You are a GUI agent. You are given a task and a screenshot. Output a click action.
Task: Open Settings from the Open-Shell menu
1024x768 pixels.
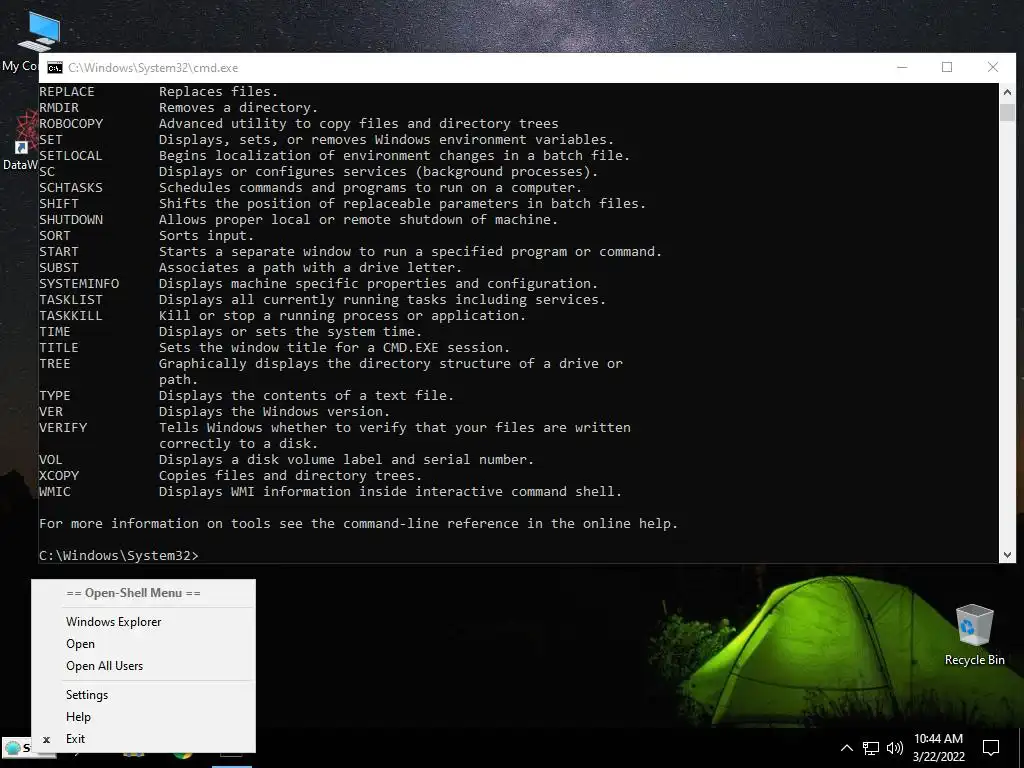pyautogui.click(x=144, y=695)
